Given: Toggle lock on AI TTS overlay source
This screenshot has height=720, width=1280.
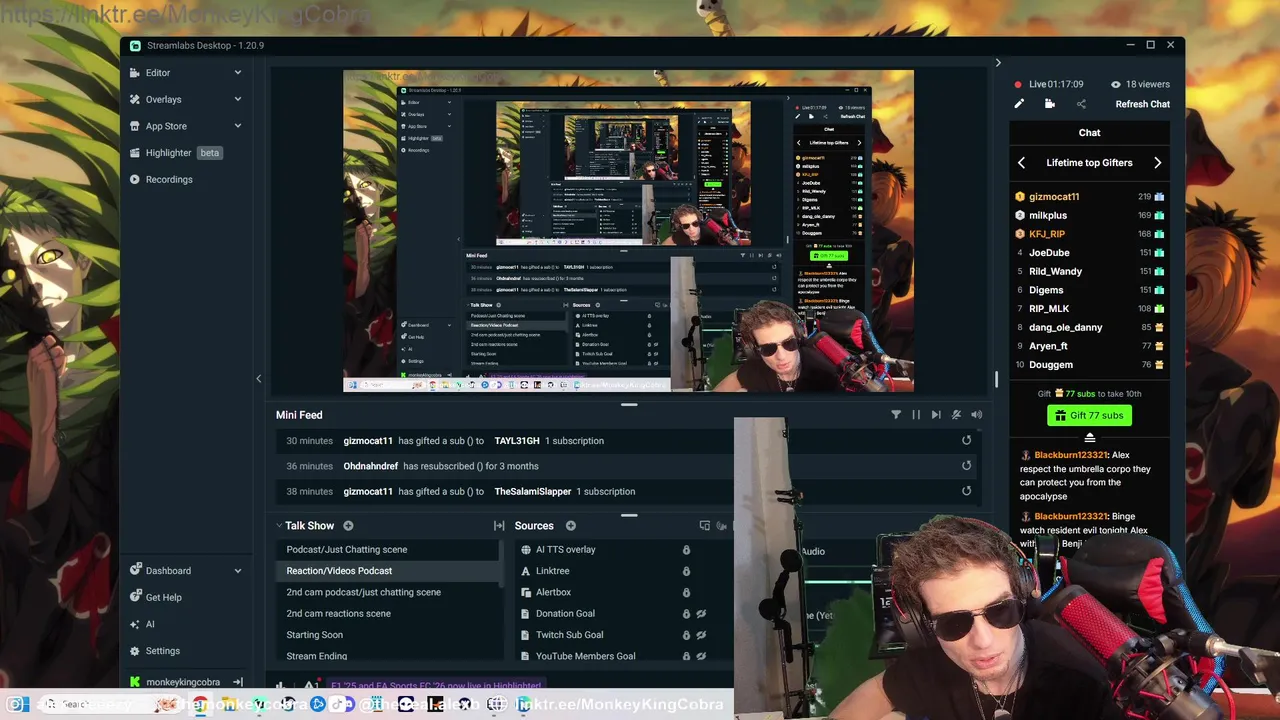Looking at the screenshot, I should click(x=686, y=550).
